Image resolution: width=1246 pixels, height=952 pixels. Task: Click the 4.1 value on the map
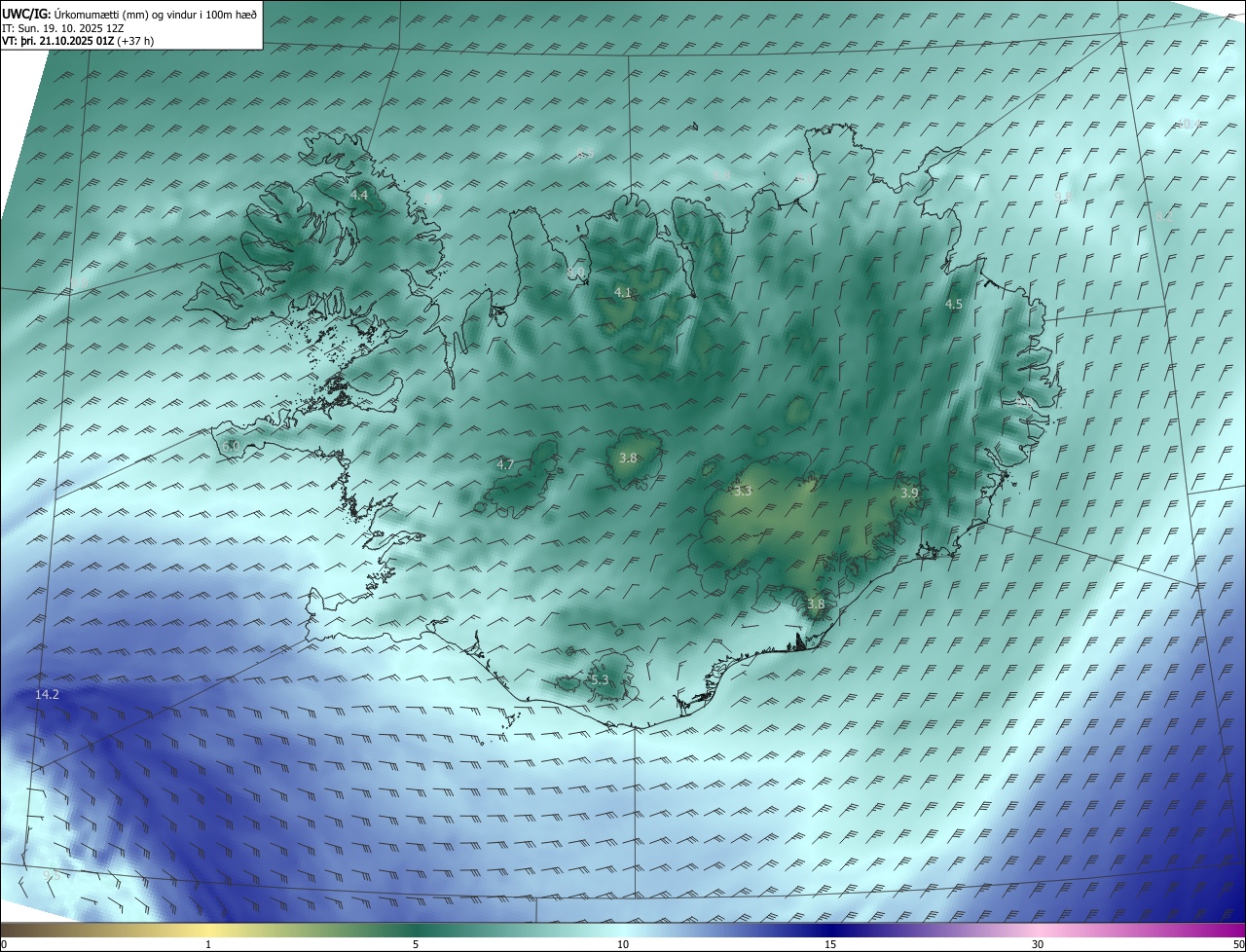point(623,292)
